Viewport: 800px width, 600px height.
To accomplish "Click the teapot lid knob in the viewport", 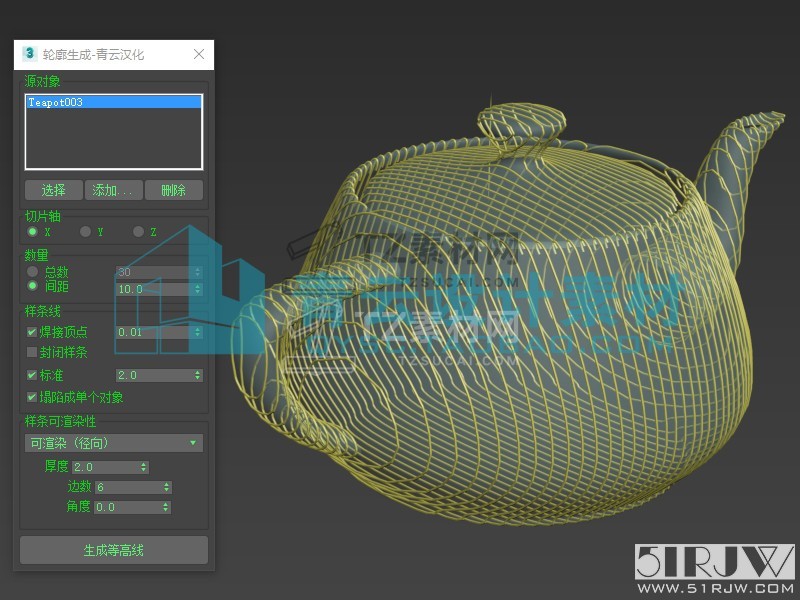I will point(521,122).
